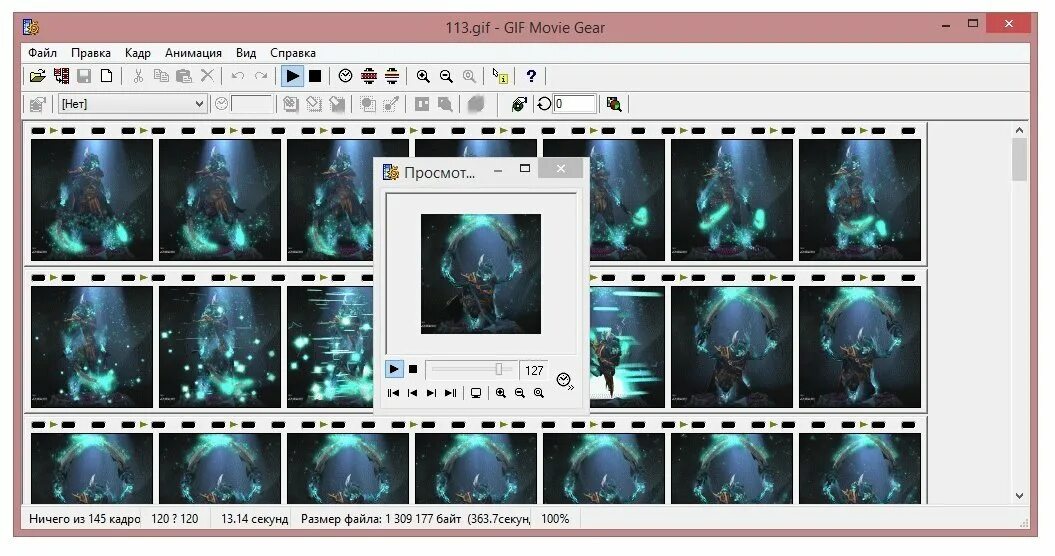
Task: Toggle play in the Просмотр preview window
Action: 394,369
